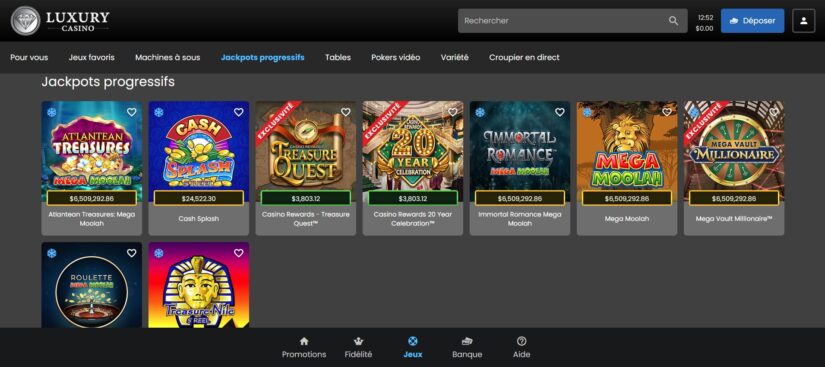The image size is (825, 367).
Task: Open Tables tab
Action: tap(338, 57)
